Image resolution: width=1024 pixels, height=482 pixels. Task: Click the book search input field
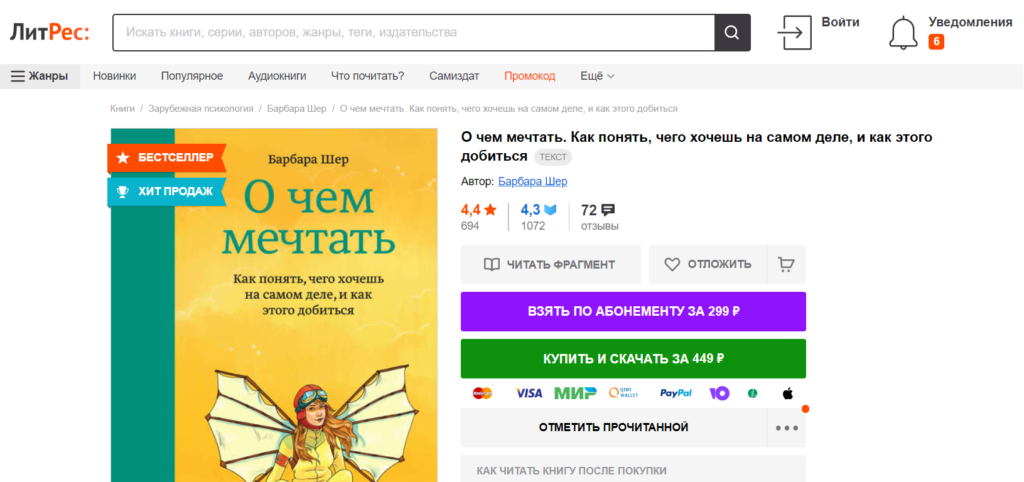pos(413,32)
